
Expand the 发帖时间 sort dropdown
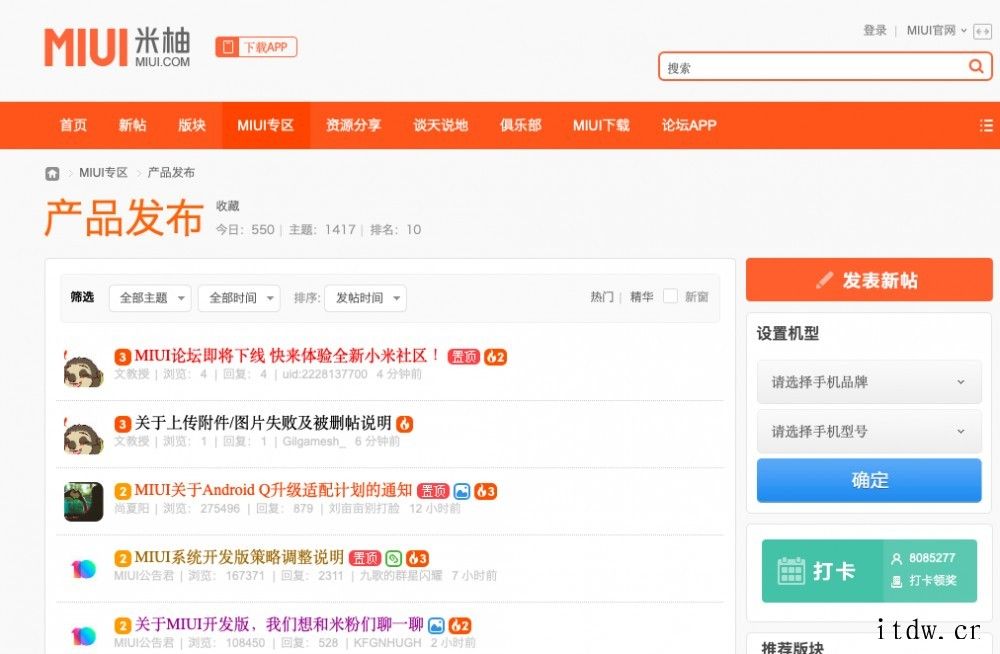(365, 298)
